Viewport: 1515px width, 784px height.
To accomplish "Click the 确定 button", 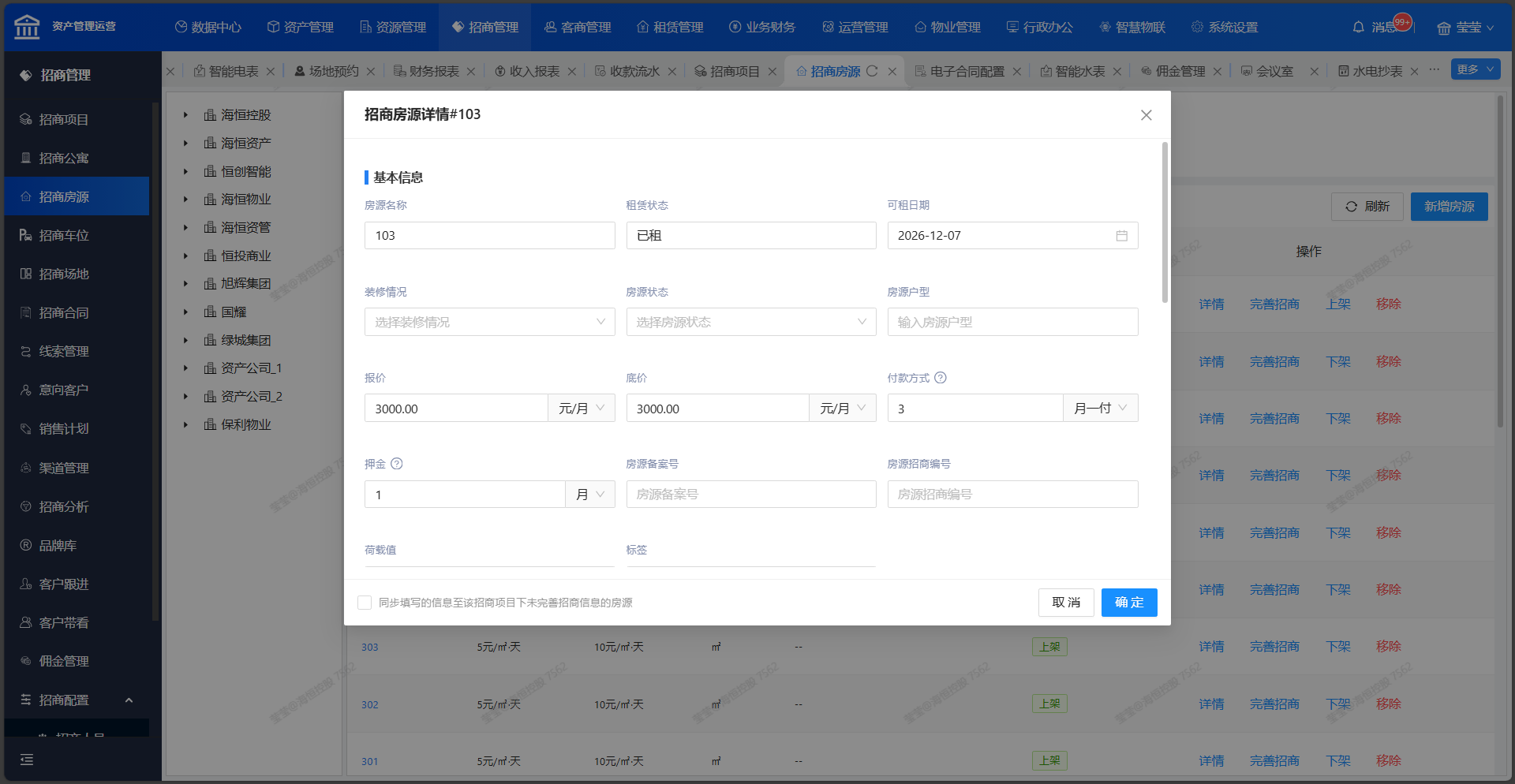I will [x=1128, y=603].
